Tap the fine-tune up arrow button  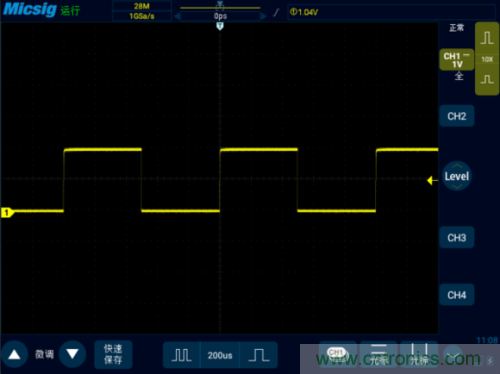pos(14,354)
